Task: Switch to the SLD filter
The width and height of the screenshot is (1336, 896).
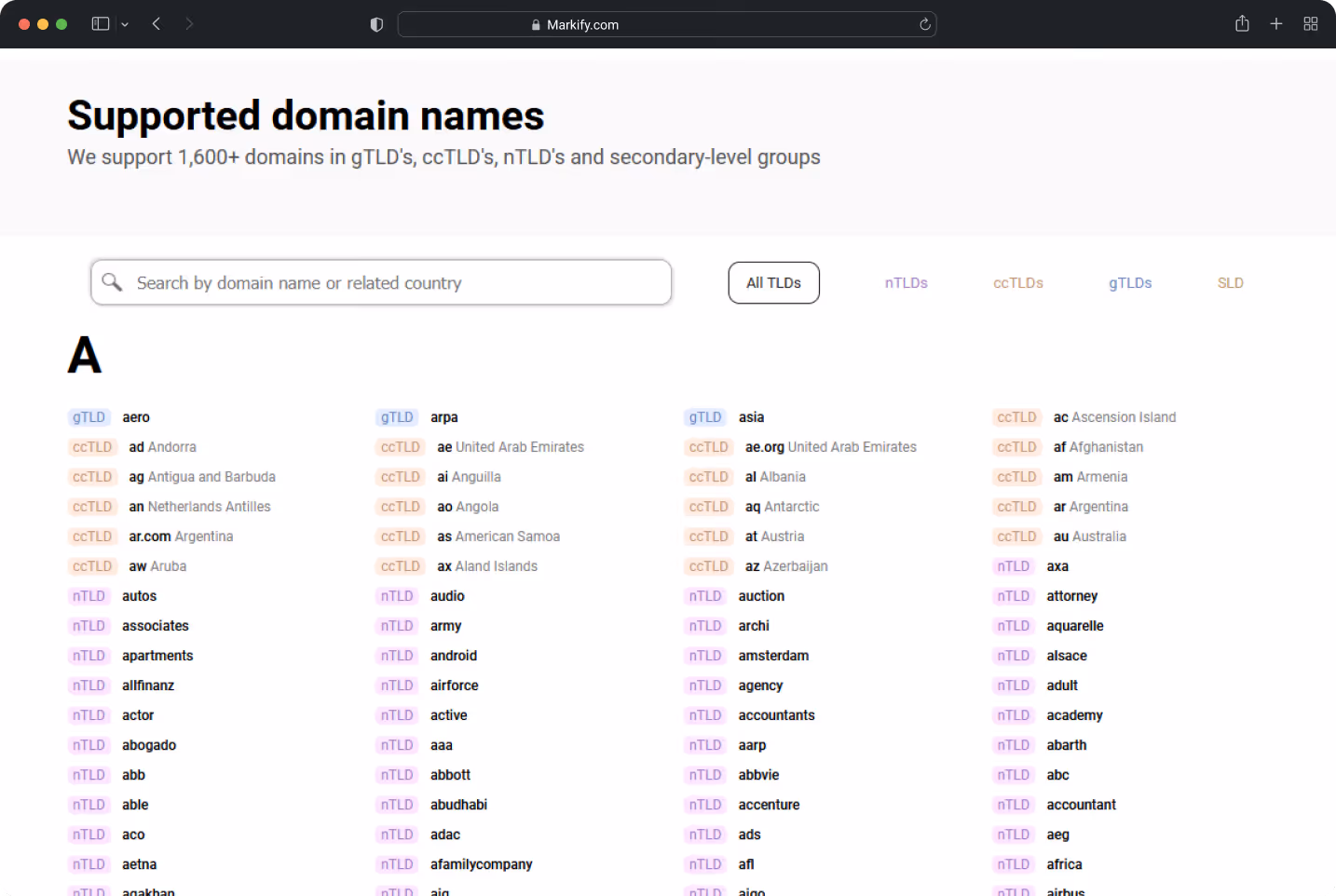Action: tap(1231, 283)
